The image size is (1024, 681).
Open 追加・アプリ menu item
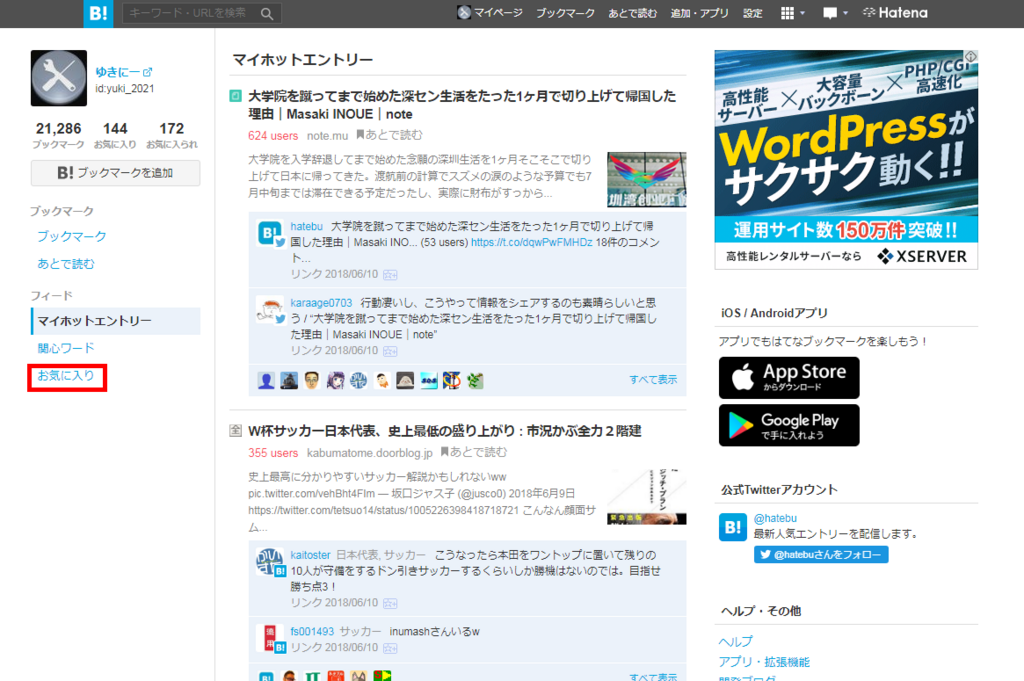699,13
